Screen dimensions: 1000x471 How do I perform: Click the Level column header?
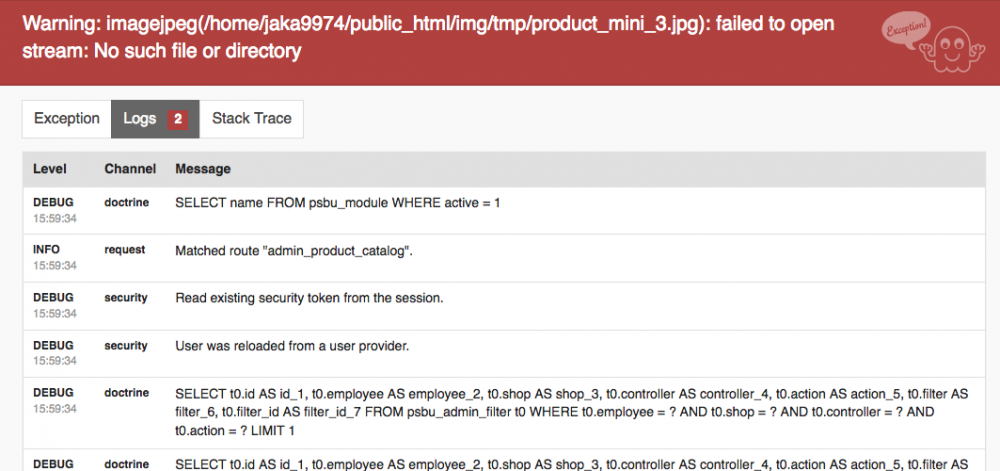50,169
